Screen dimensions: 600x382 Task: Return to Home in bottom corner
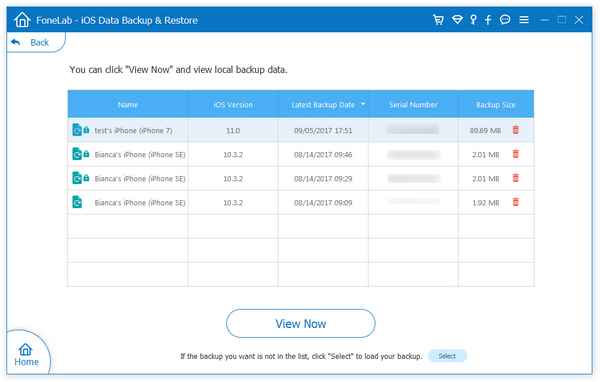pyautogui.click(x=26, y=354)
